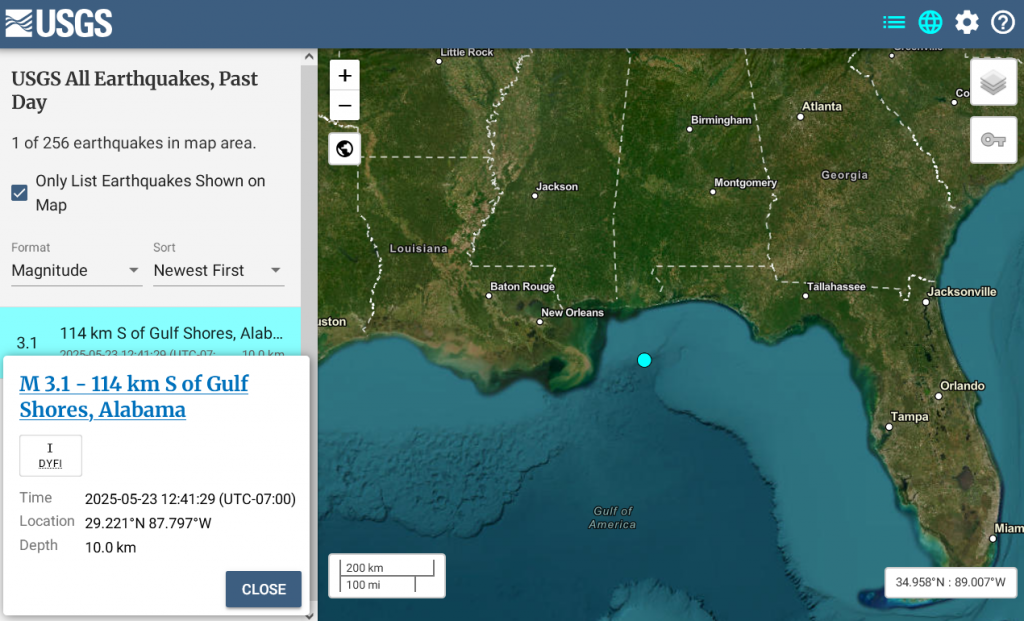Open the map layers control
The width and height of the screenshot is (1024, 621).
pyautogui.click(x=993, y=82)
